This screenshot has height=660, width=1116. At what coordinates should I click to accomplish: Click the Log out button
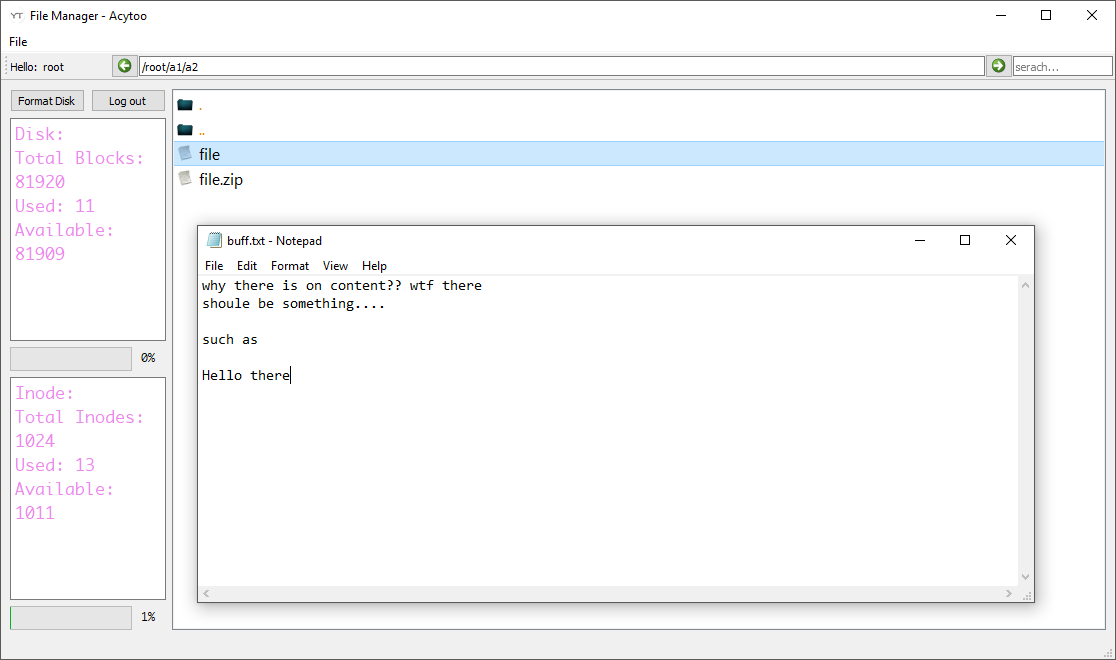[x=128, y=100]
